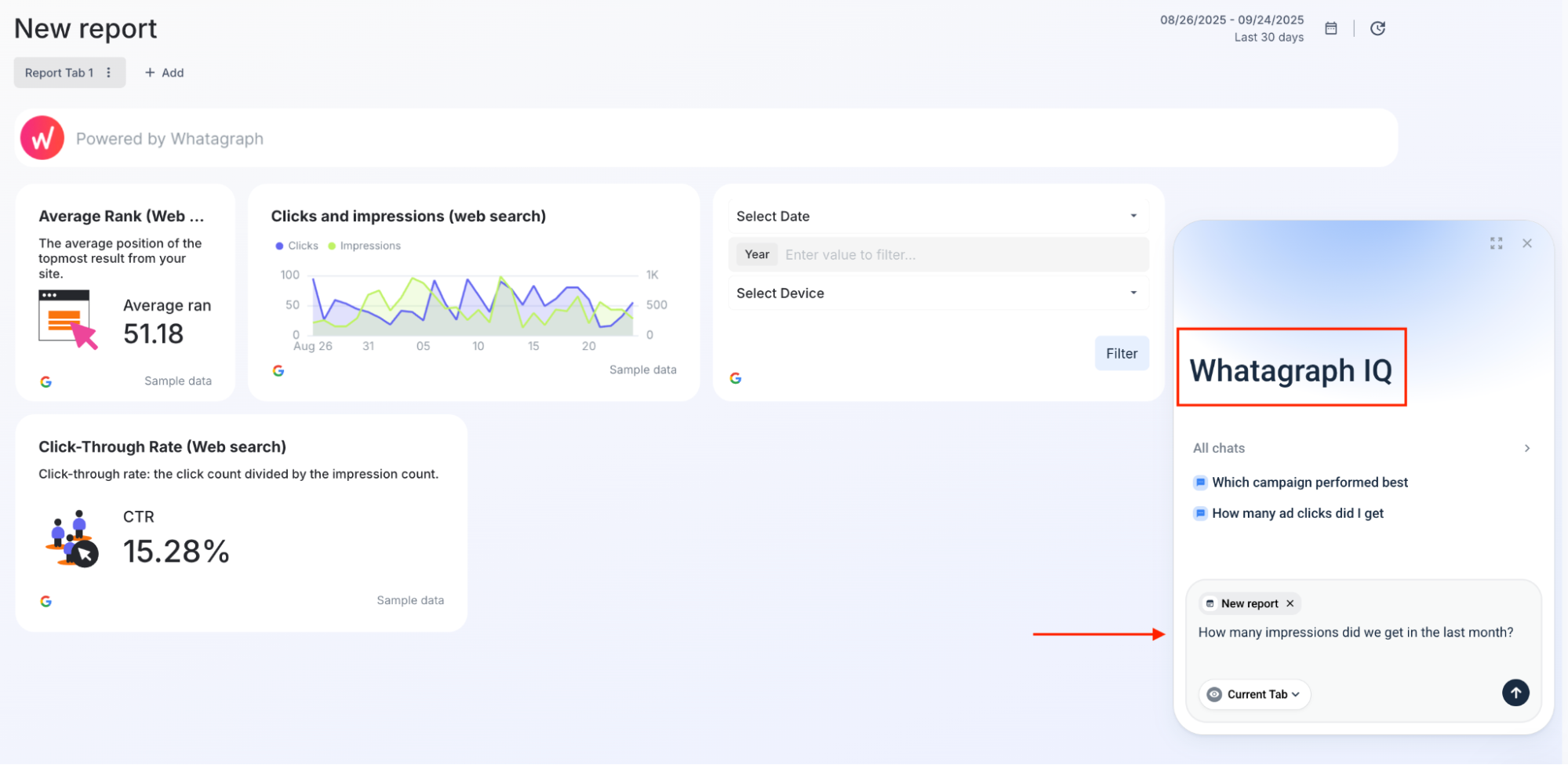
Task: Expand the Current Tab selector in the chat
Action: [x=1253, y=694]
